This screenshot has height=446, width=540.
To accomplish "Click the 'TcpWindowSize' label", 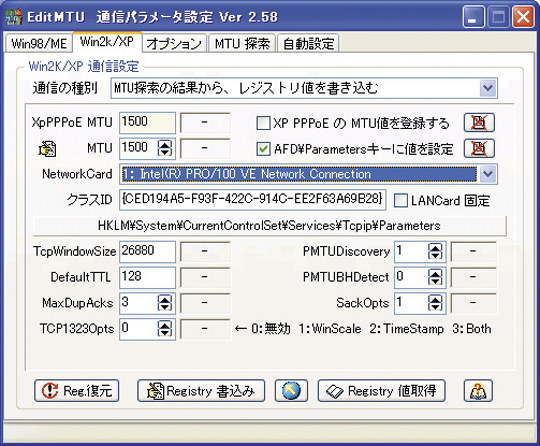I will [x=74, y=251].
